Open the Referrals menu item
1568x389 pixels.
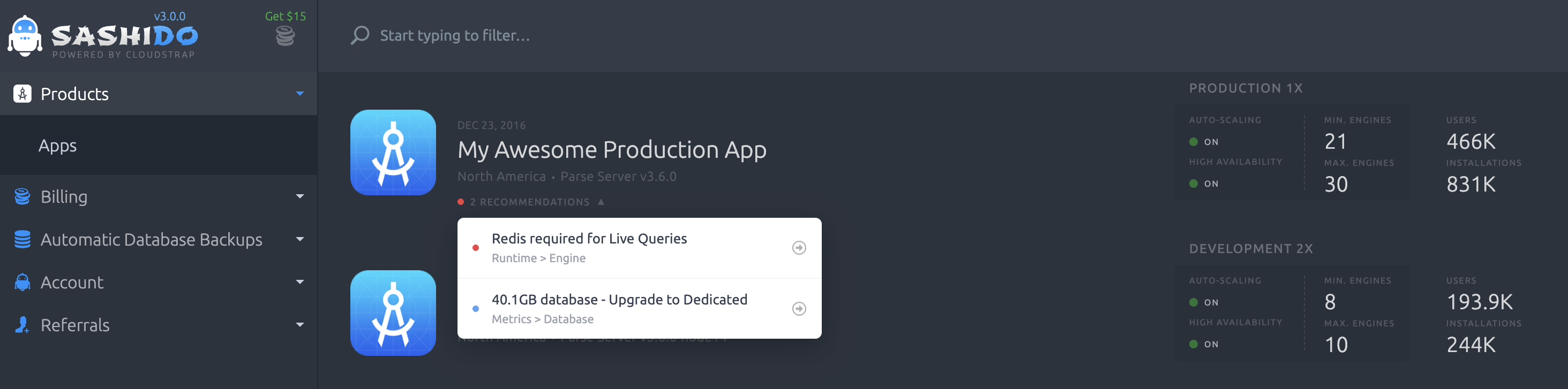[75, 325]
